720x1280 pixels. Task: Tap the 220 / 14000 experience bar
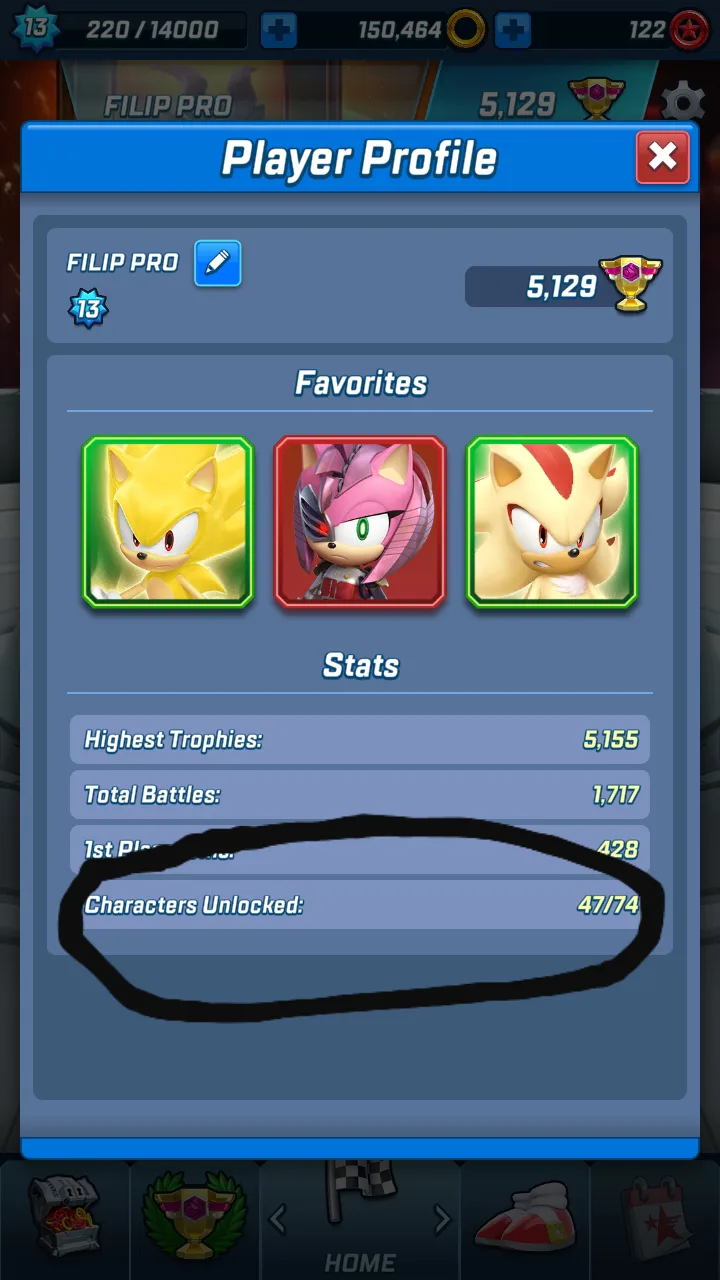pos(150,30)
